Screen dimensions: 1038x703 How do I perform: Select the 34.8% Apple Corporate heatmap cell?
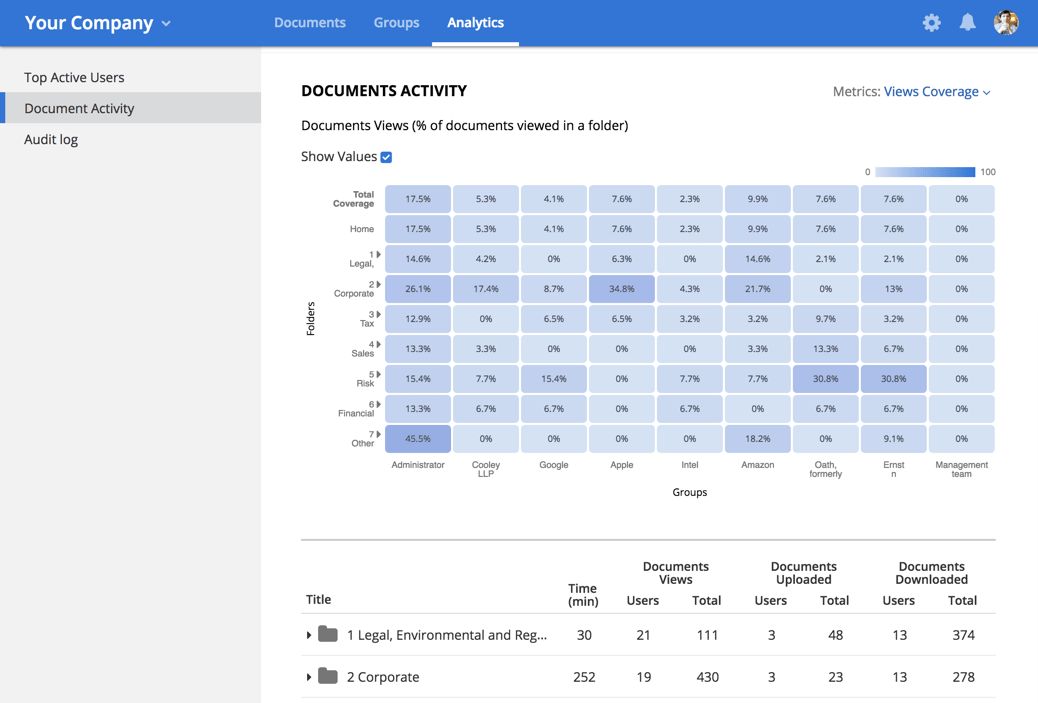[x=622, y=289]
